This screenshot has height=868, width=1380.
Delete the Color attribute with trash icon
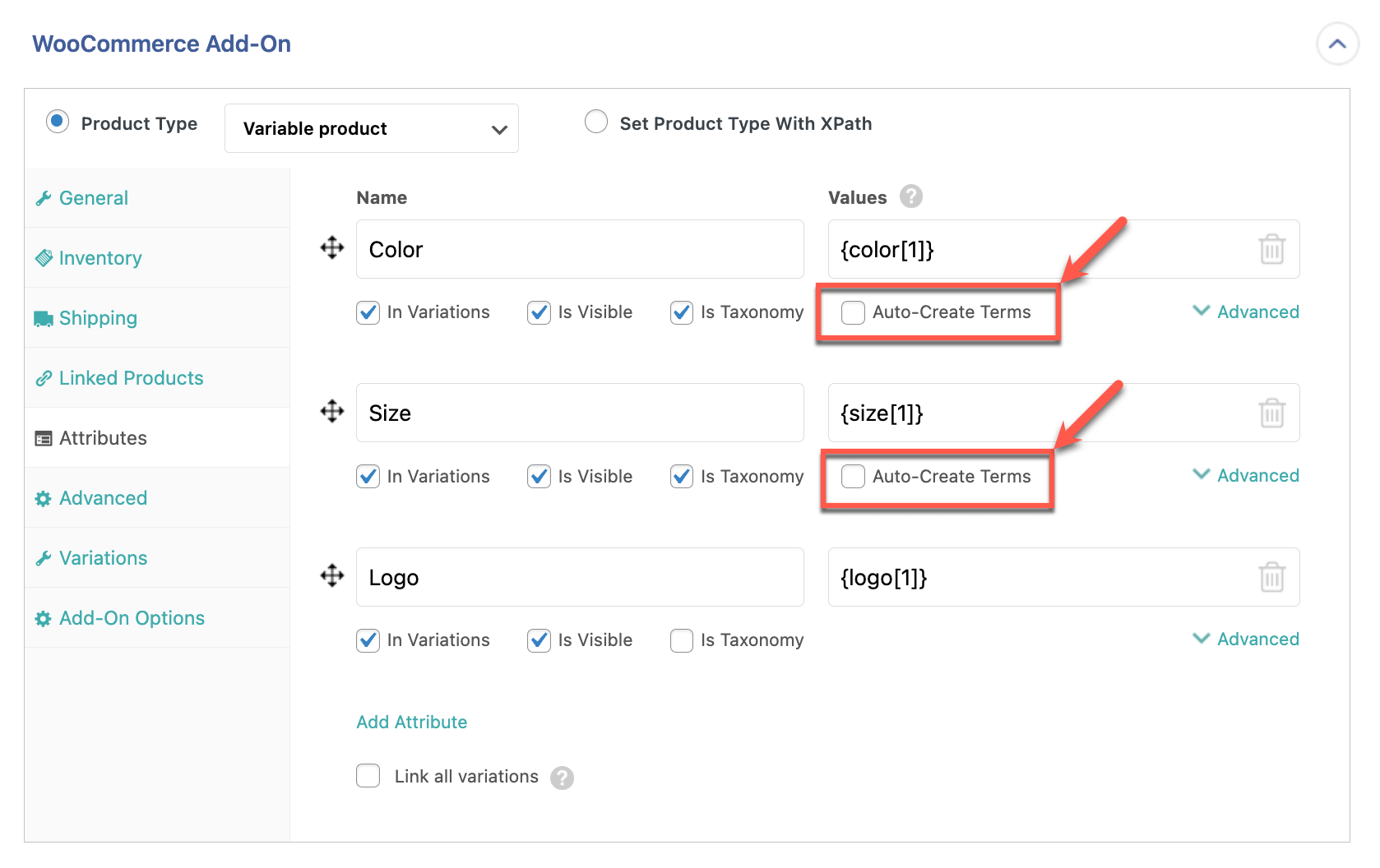pyautogui.click(x=1272, y=248)
